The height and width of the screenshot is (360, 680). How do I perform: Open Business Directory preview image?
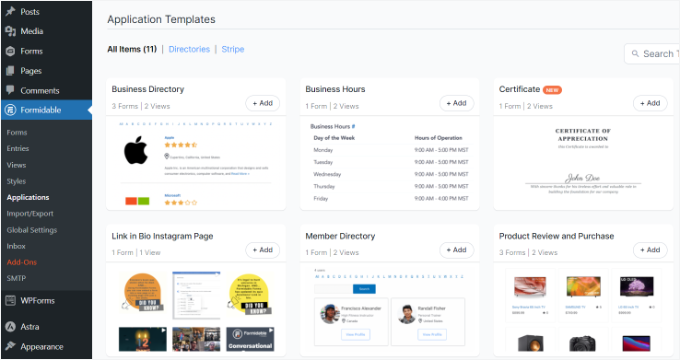pos(196,163)
